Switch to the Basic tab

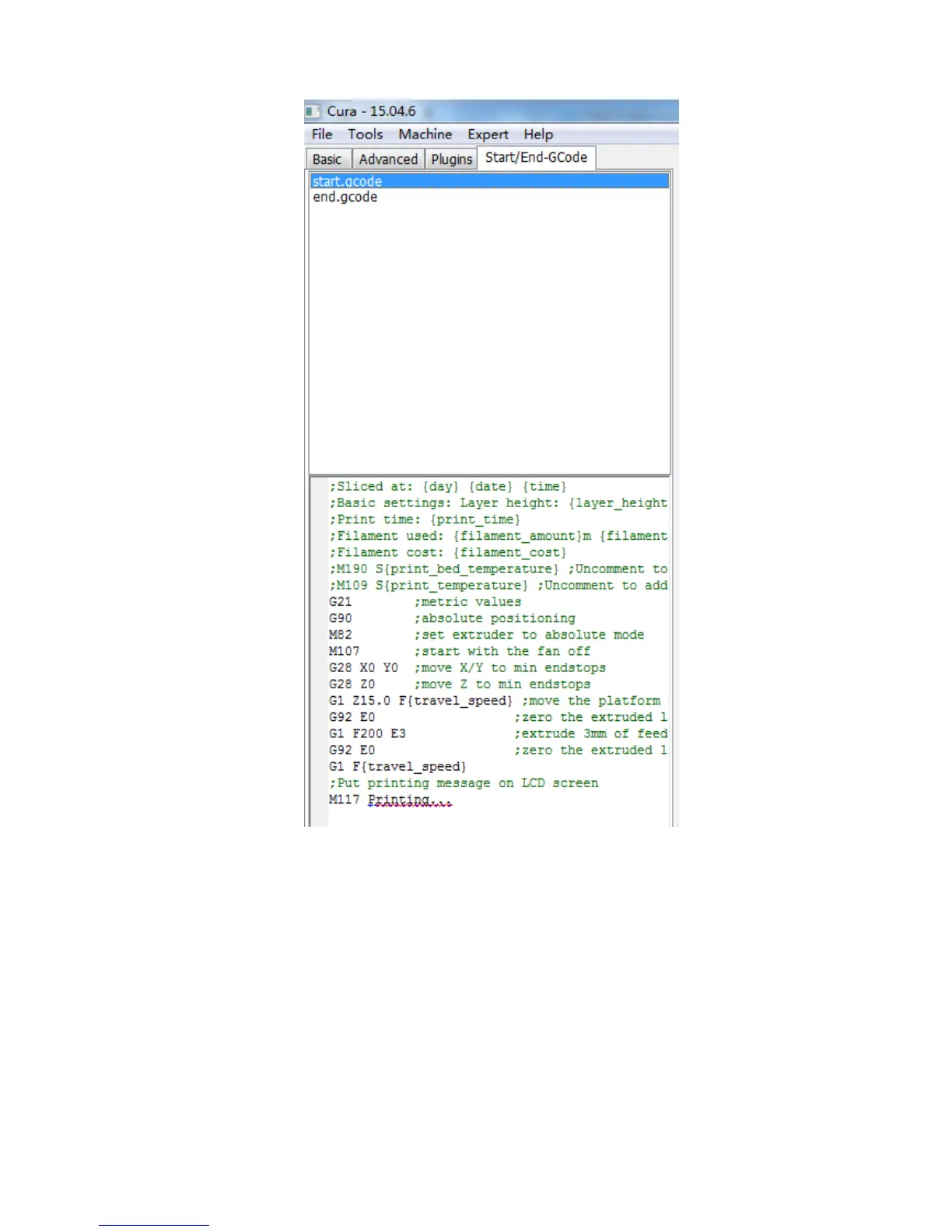327,159
